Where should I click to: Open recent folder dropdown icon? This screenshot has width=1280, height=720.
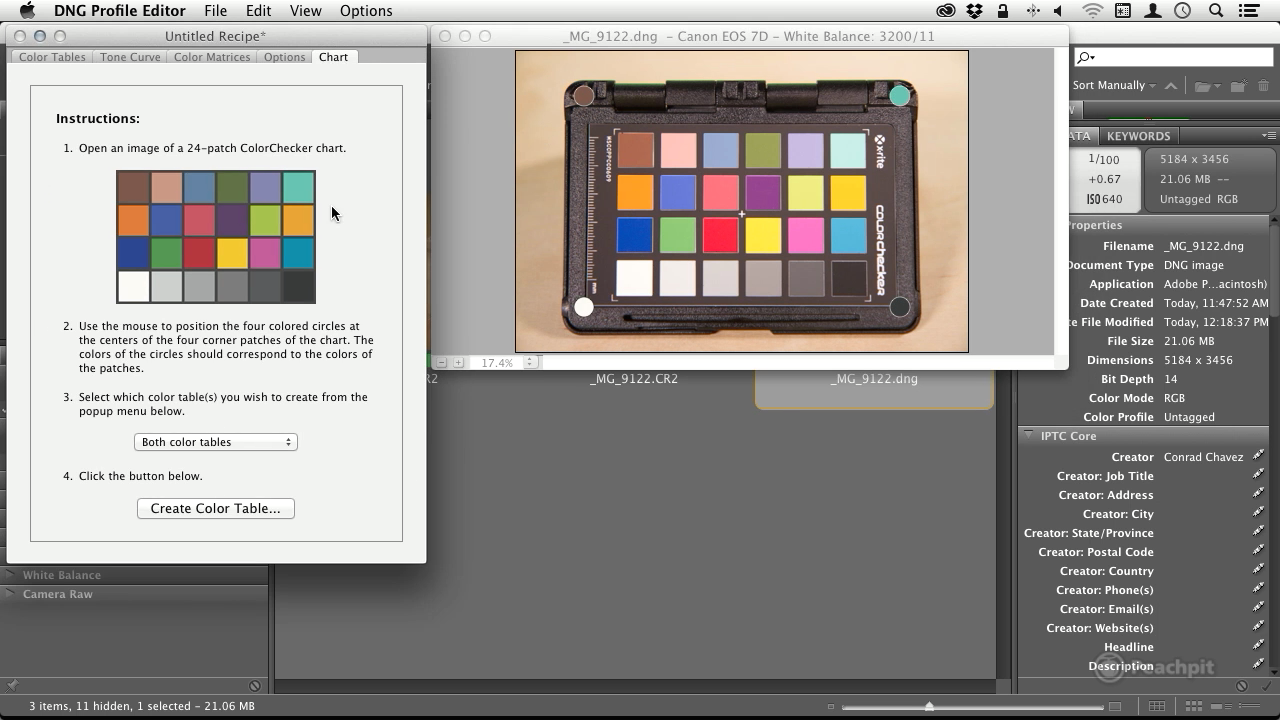1206,86
